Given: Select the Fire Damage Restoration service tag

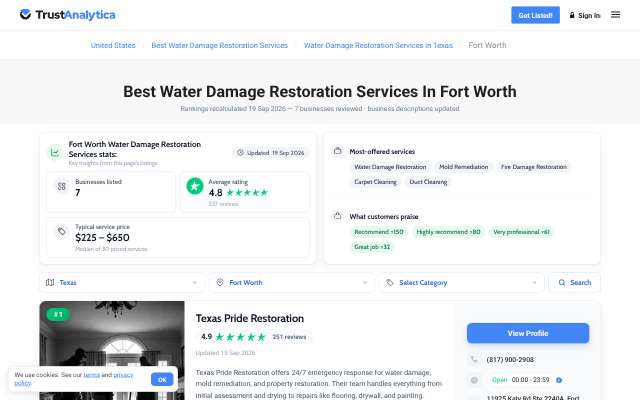Looking at the screenshot, I should pyautogui.click(x=534, y=167).
